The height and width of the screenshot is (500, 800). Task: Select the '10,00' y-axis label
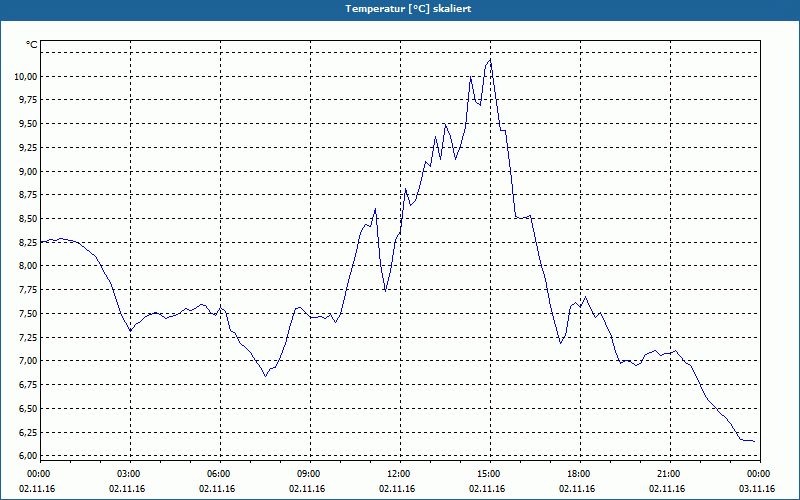tap(27, 77)
